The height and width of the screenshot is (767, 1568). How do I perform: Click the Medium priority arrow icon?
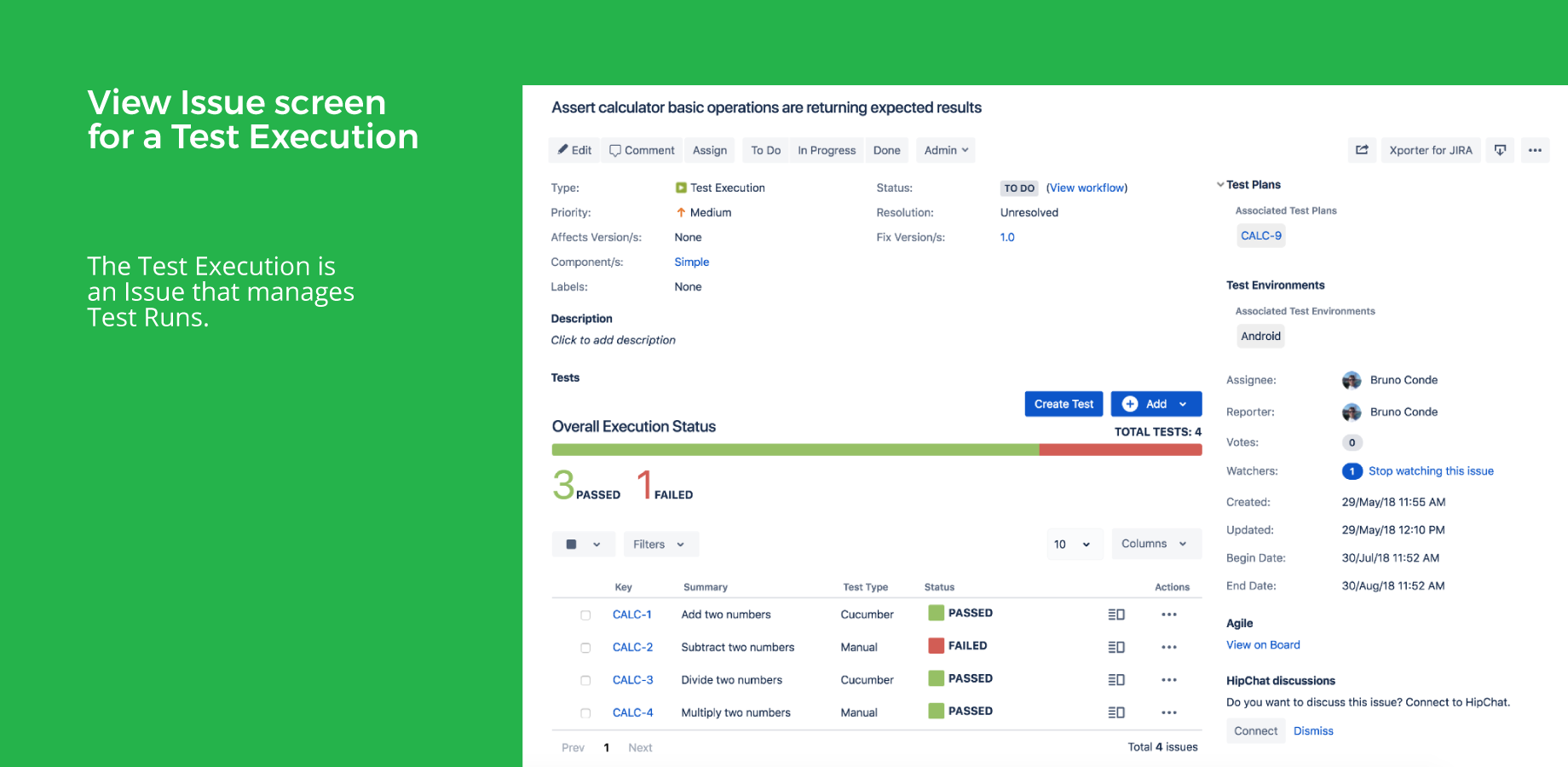click(681, 212)
